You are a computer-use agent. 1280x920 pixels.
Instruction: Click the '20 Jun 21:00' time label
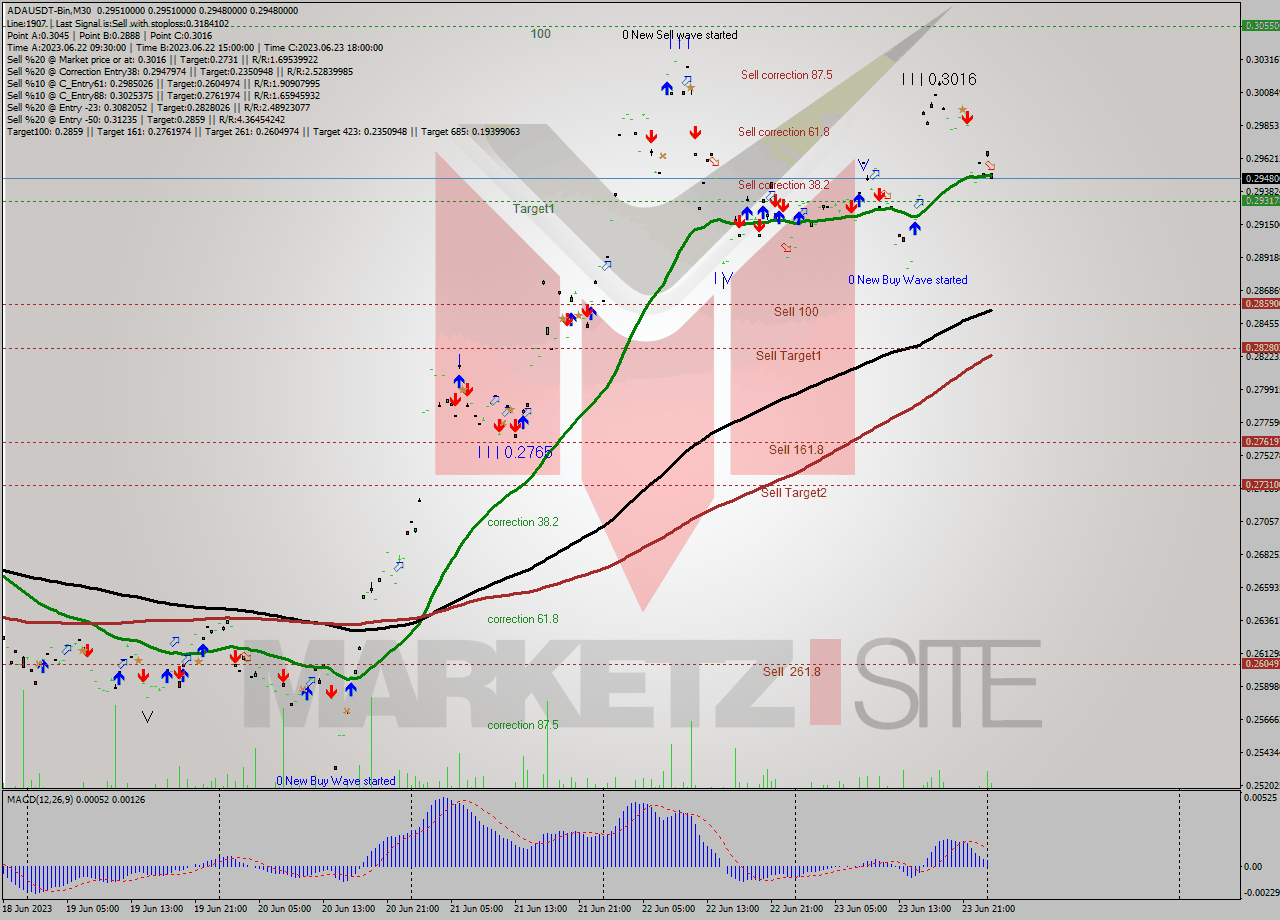(x=411, y=909)
